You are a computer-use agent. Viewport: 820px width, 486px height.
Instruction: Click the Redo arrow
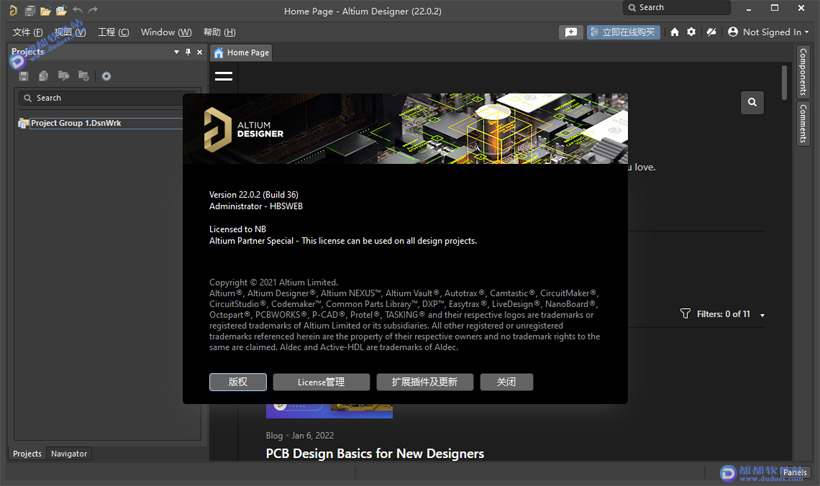point(93,10)
